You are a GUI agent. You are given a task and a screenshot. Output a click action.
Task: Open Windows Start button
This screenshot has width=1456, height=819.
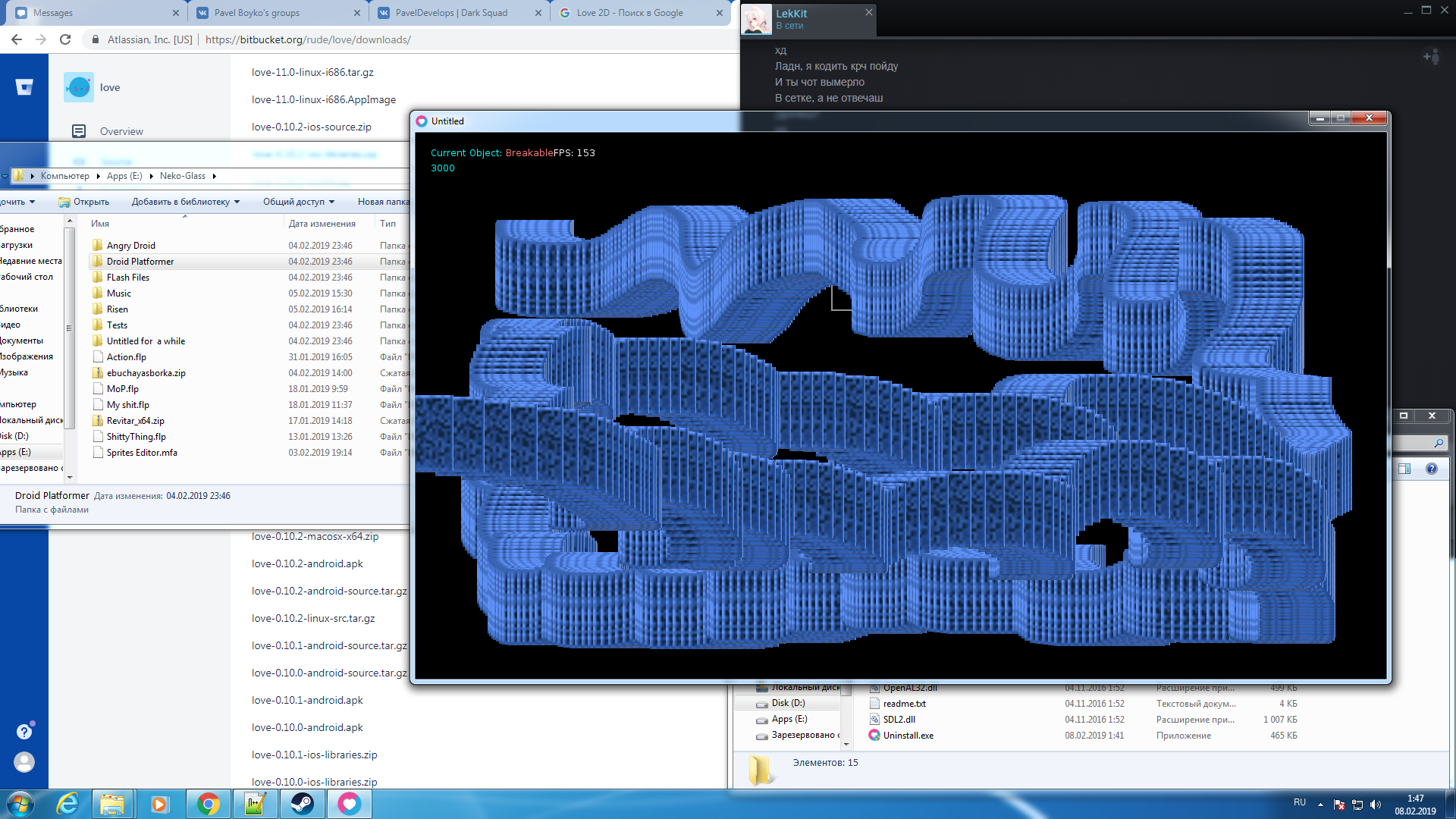(20, 804)
